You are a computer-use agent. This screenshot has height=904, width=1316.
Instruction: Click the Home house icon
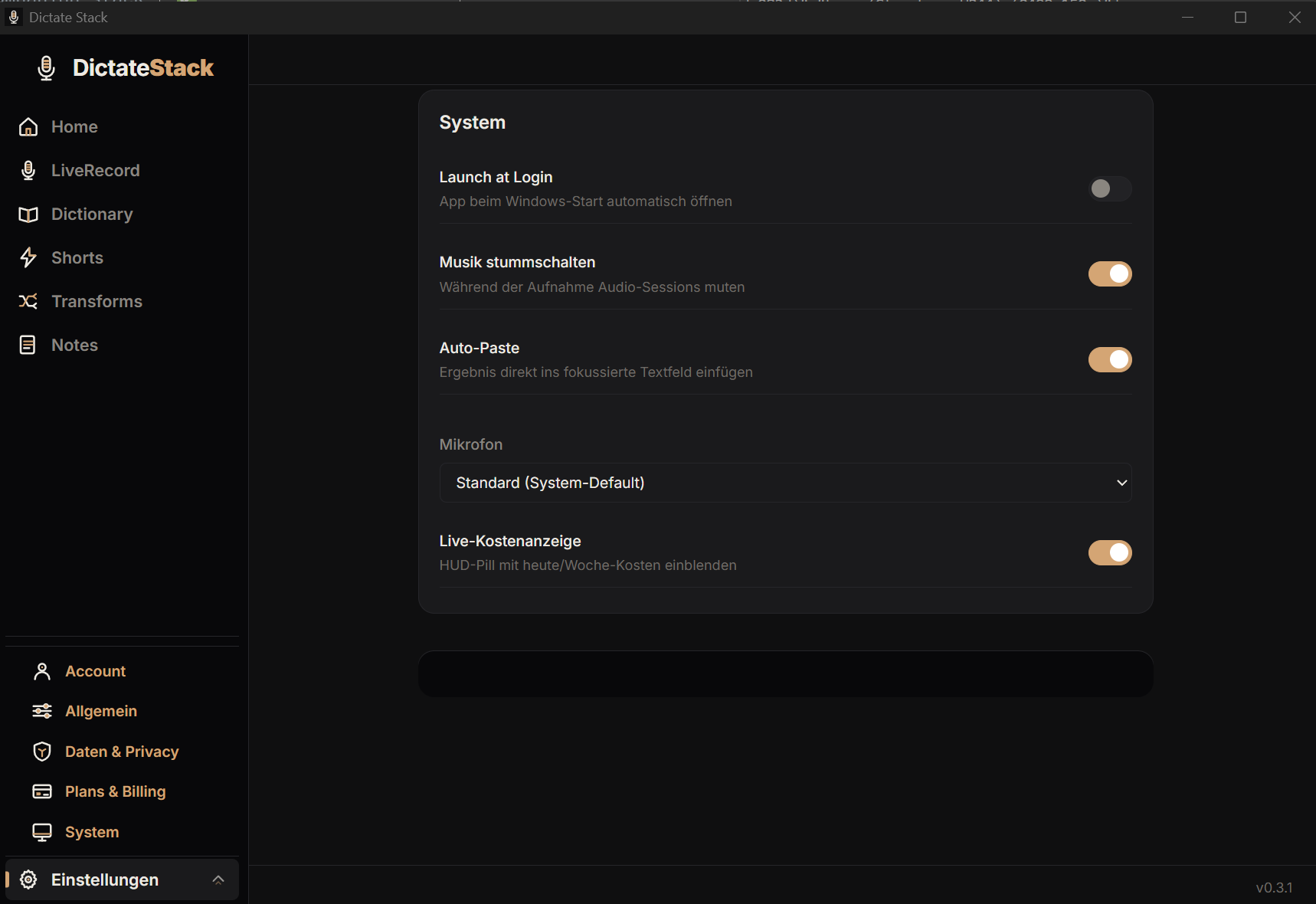[28, 127]
